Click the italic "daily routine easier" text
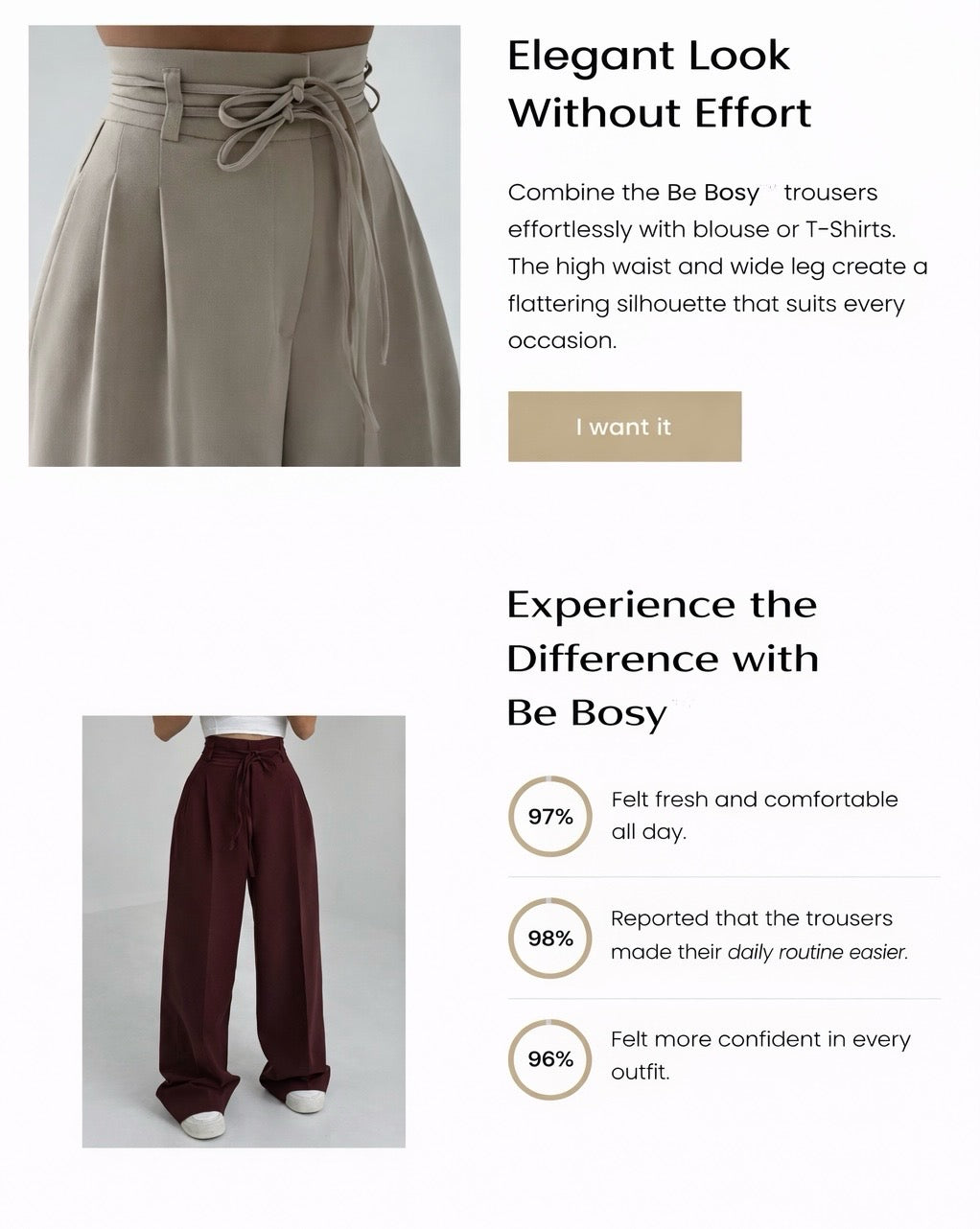The width and height of the screenshot is (980, 1229). click(817, 953)
